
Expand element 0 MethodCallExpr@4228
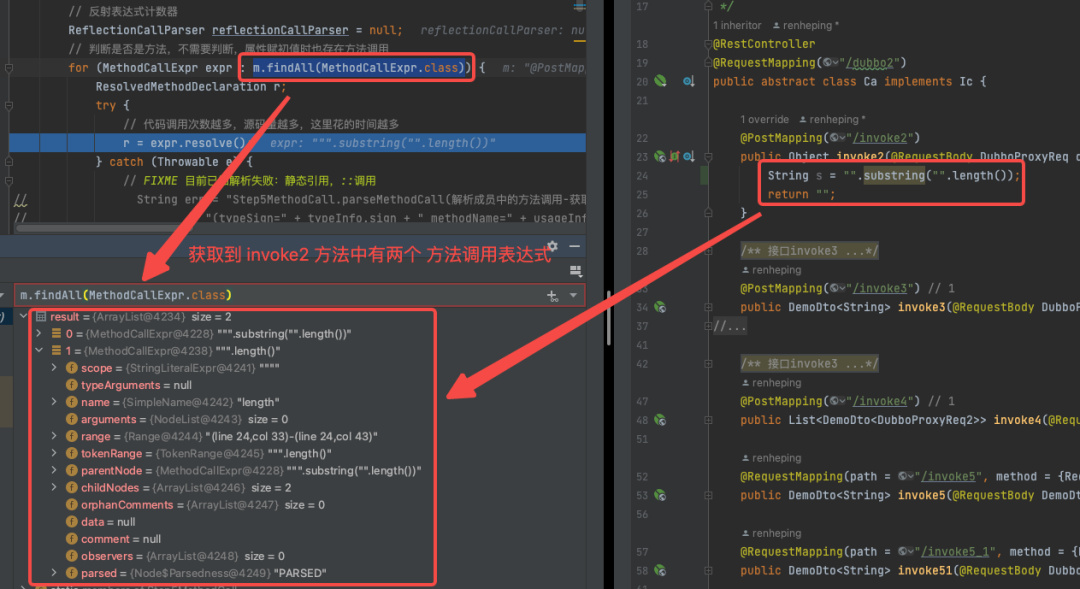(x=39, y=333)
